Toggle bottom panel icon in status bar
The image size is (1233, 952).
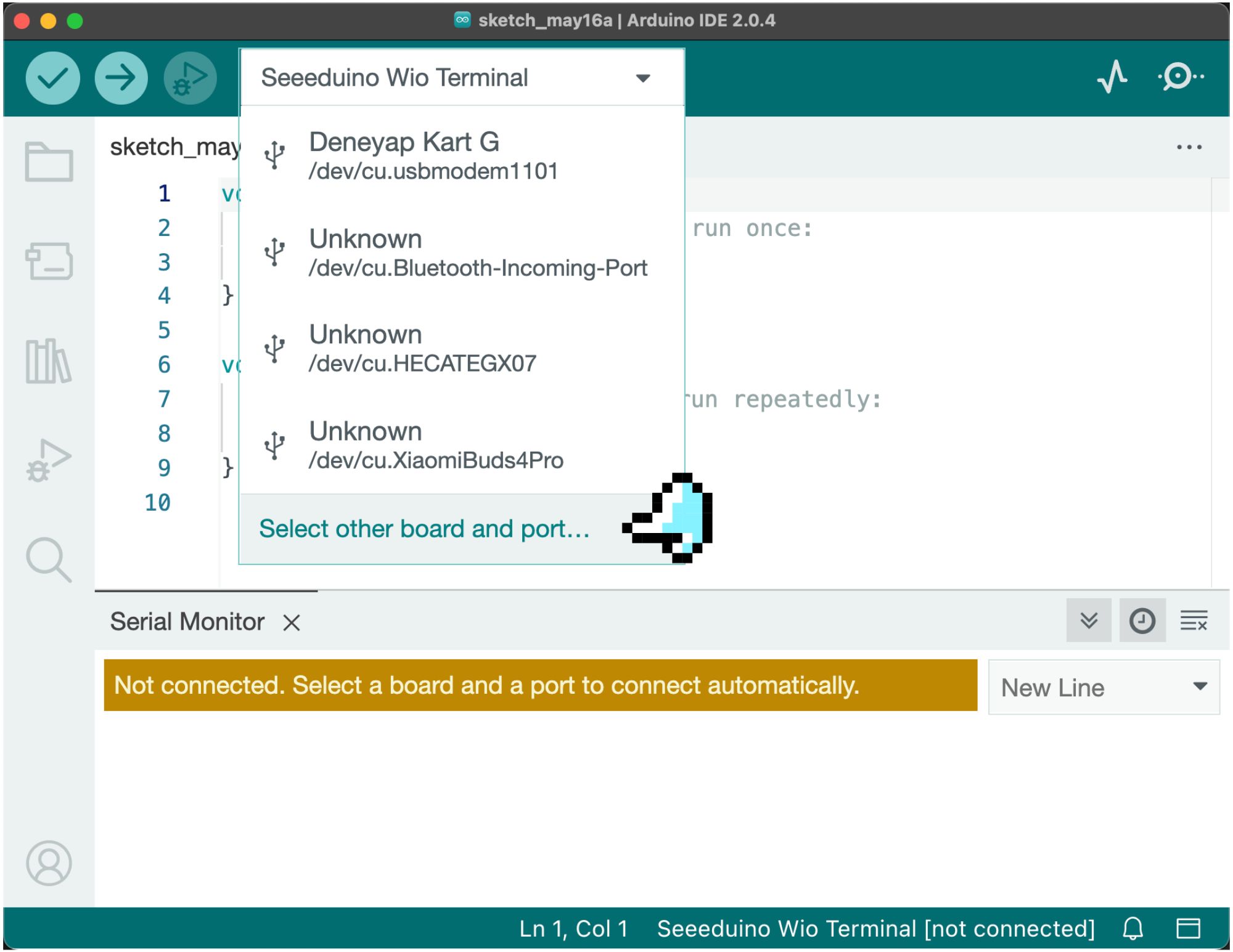pyautogui.click(x=1188, y=929)
